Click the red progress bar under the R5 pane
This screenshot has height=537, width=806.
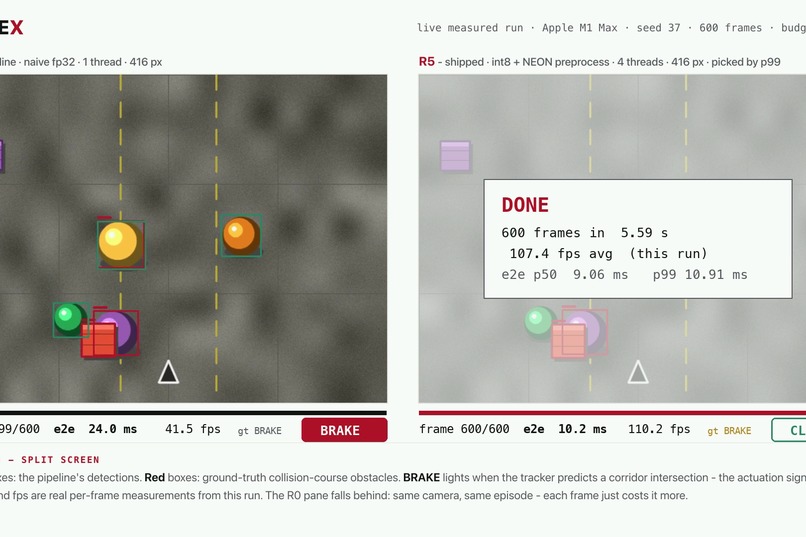612,413
